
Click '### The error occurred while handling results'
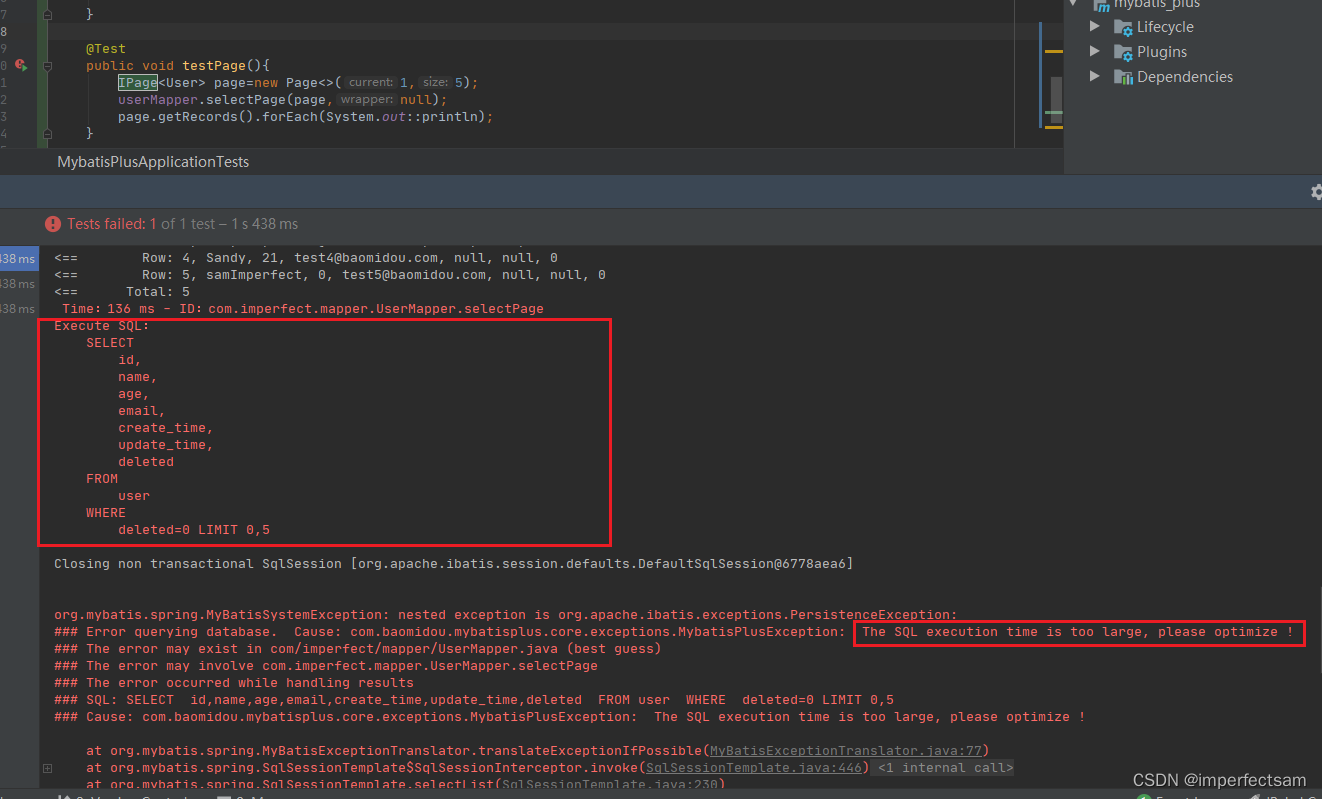tap(234, 683)
